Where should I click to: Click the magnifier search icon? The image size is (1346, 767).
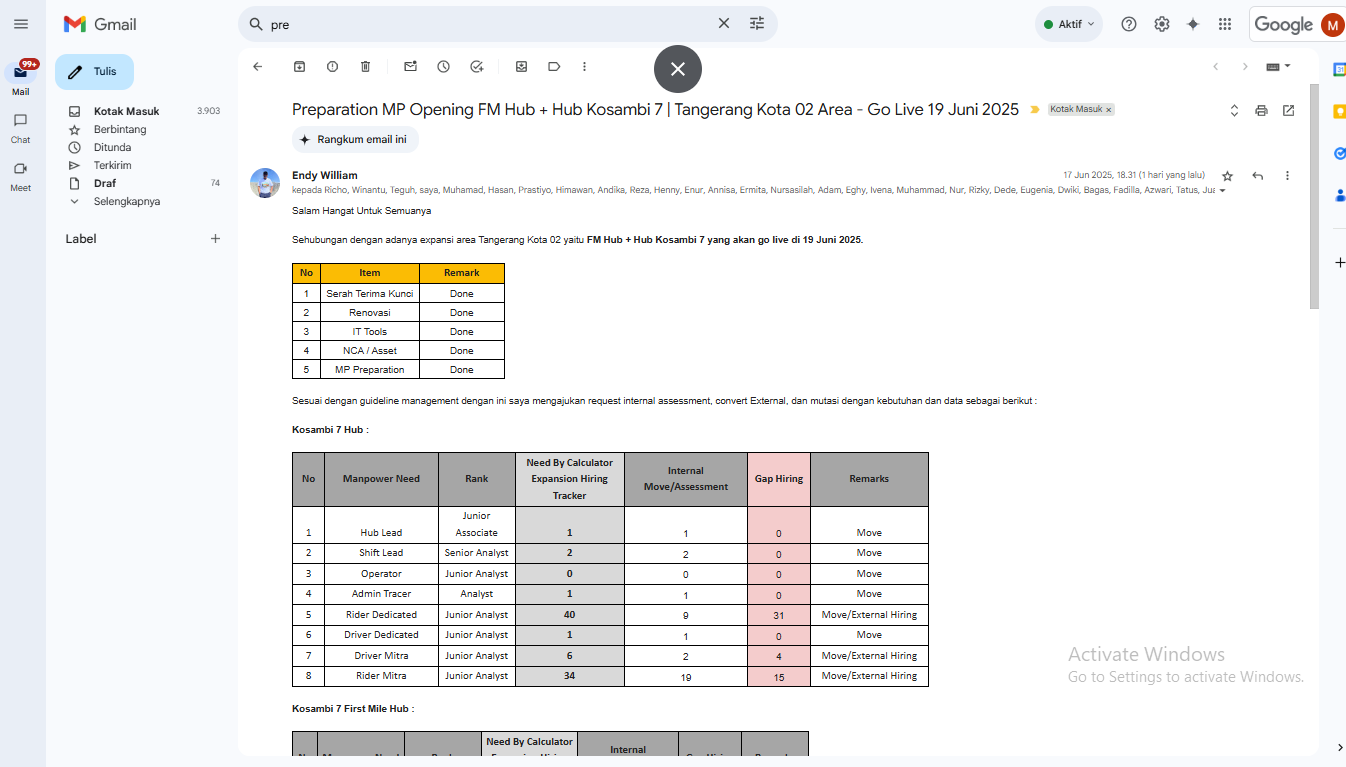[255, 24]
